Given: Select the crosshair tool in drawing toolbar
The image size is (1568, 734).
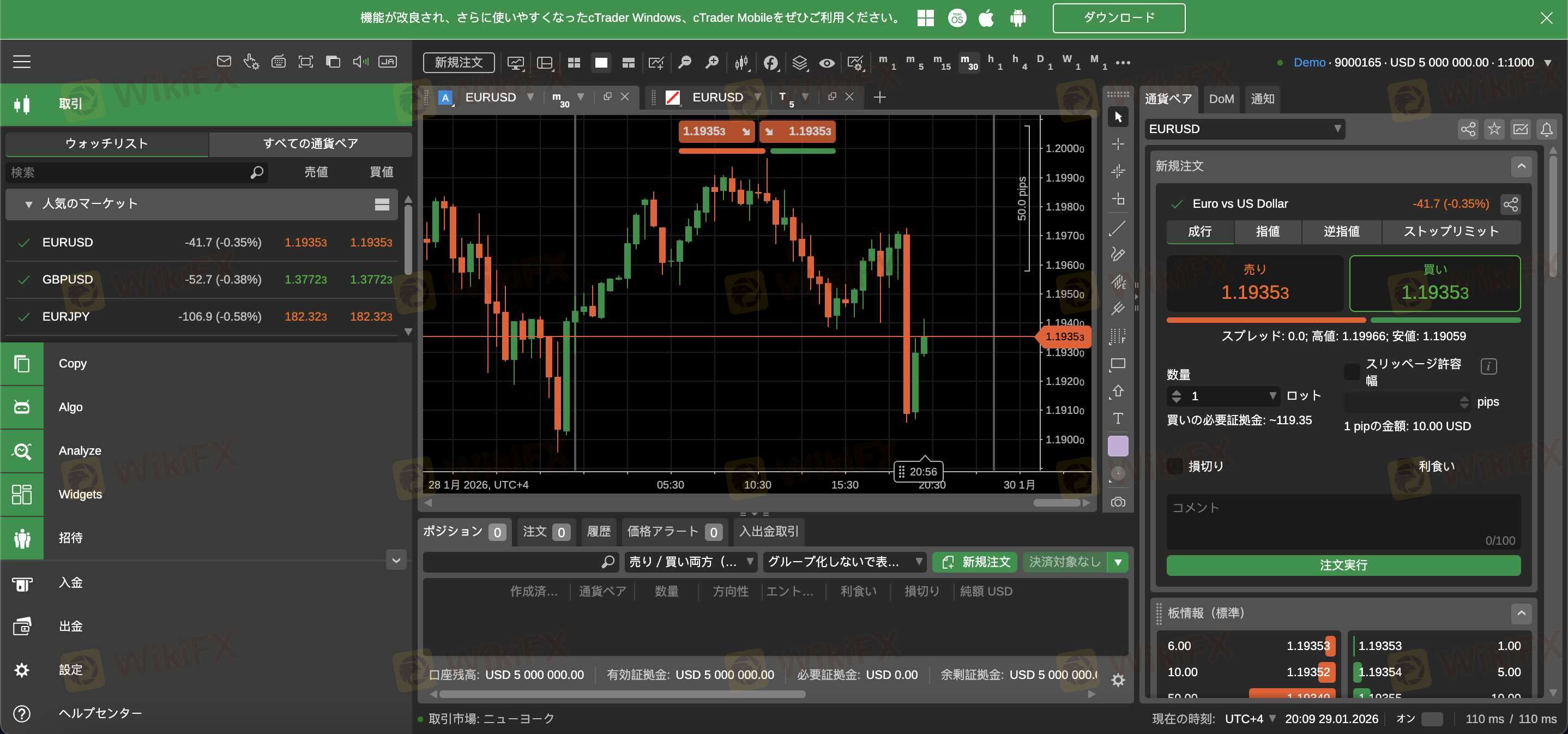Looking at the screenshot, I should (x=1118, y=145).
